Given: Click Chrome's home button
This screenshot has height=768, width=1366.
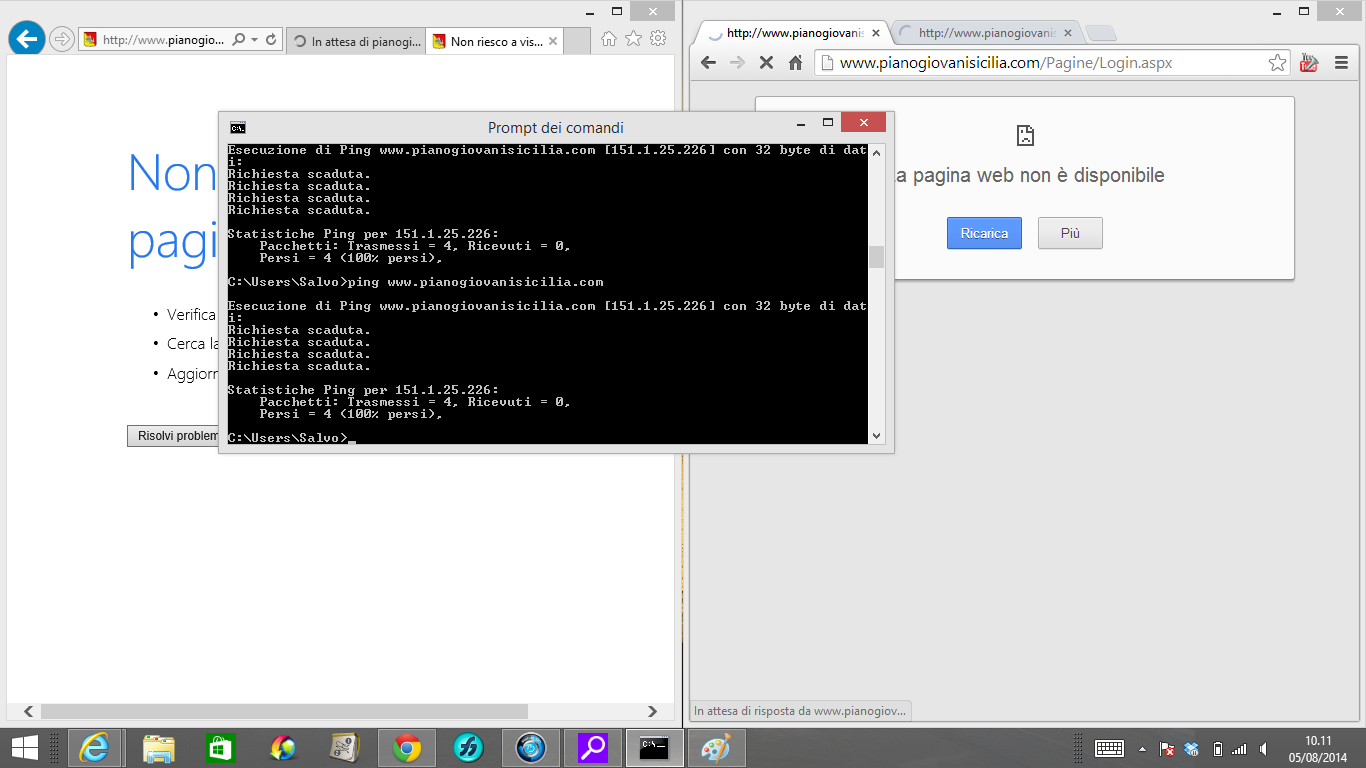Looking at the screenshot, I should (x=796, y=63).
